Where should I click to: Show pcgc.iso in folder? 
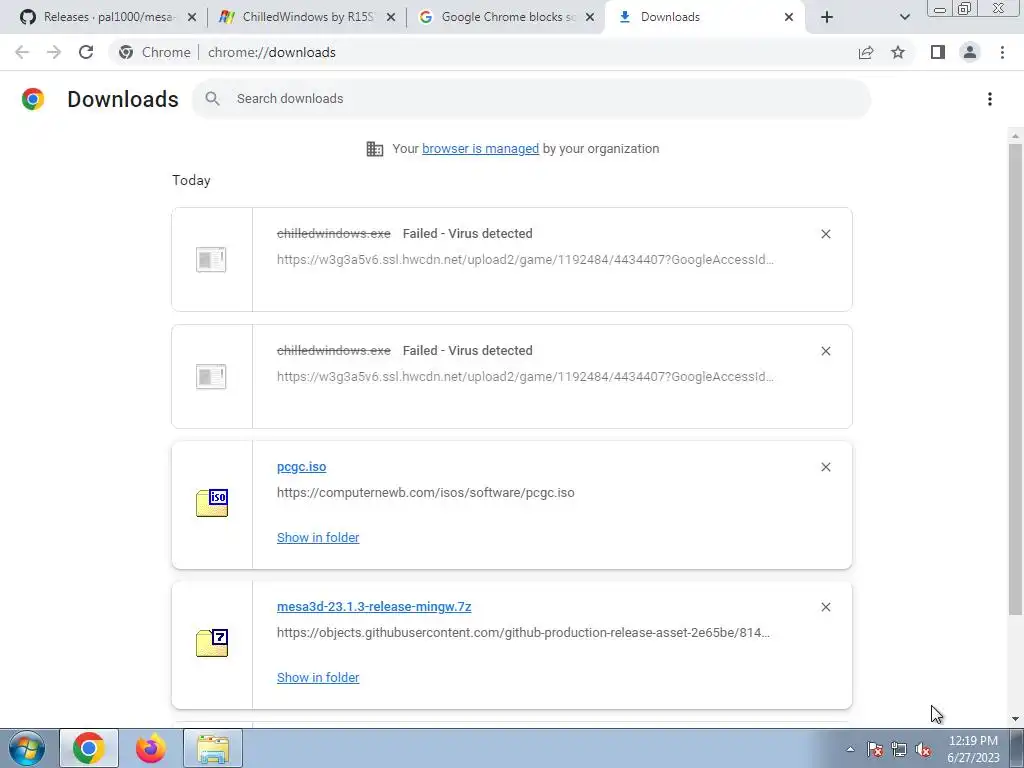318,537
